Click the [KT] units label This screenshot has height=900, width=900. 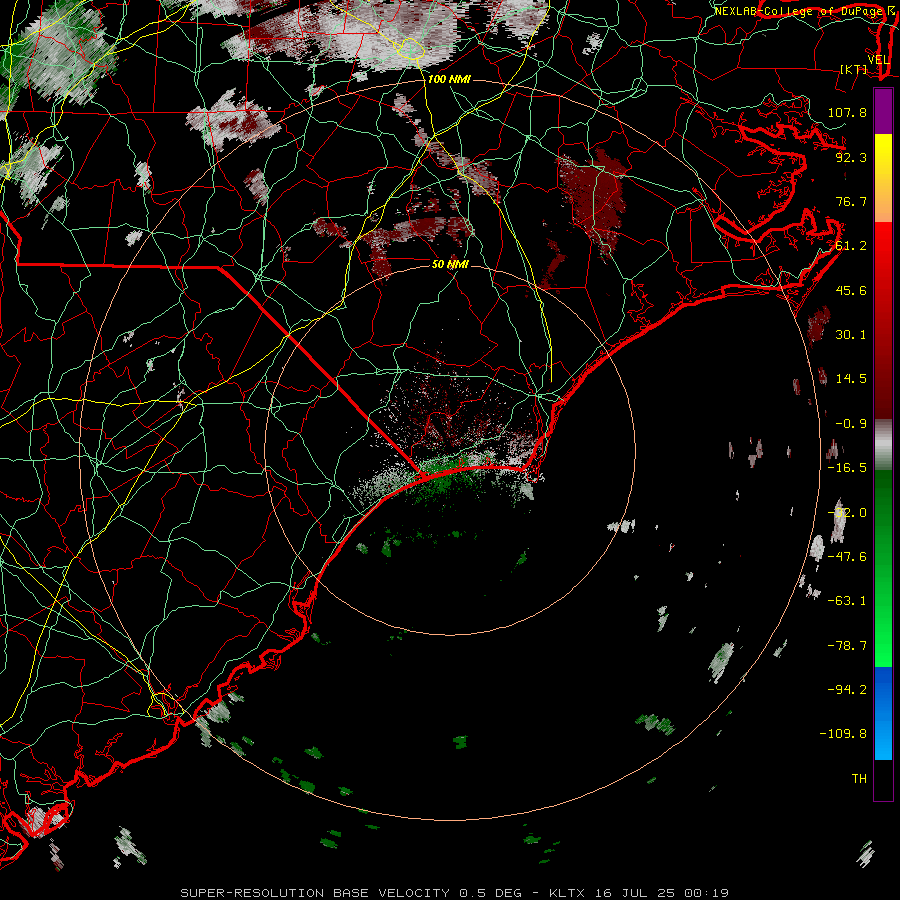click(x=854, y=70)
